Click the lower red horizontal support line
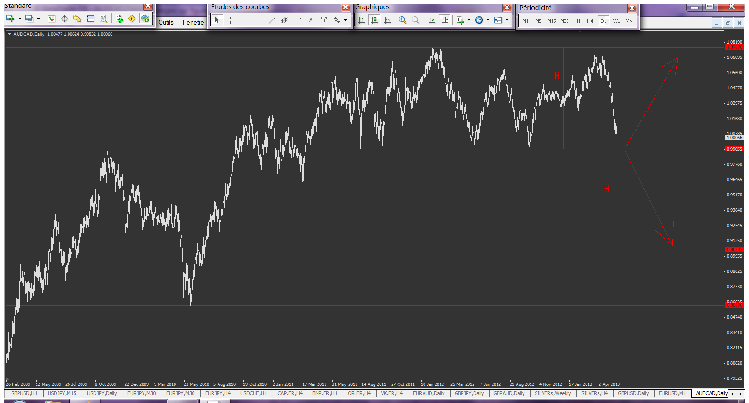Screen dimensions: 749x403 [365, 305]
